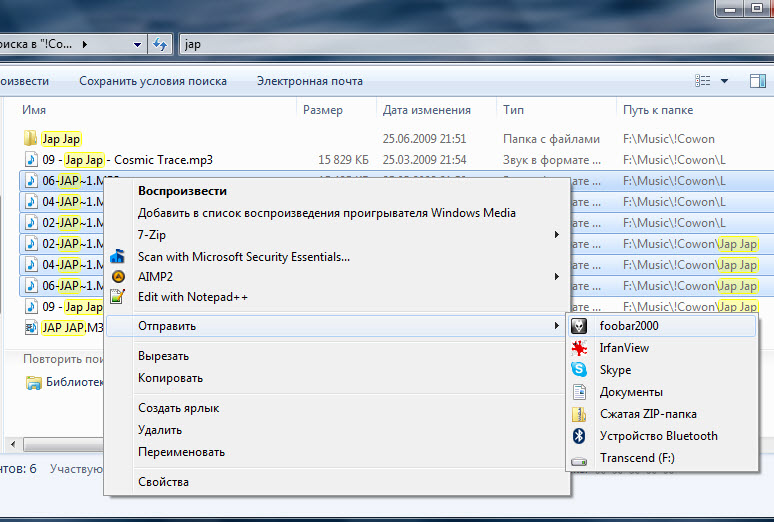Click the 25.06.2009 21:51 date cell
Screen dimensions: 774x522
click(425, 139)
